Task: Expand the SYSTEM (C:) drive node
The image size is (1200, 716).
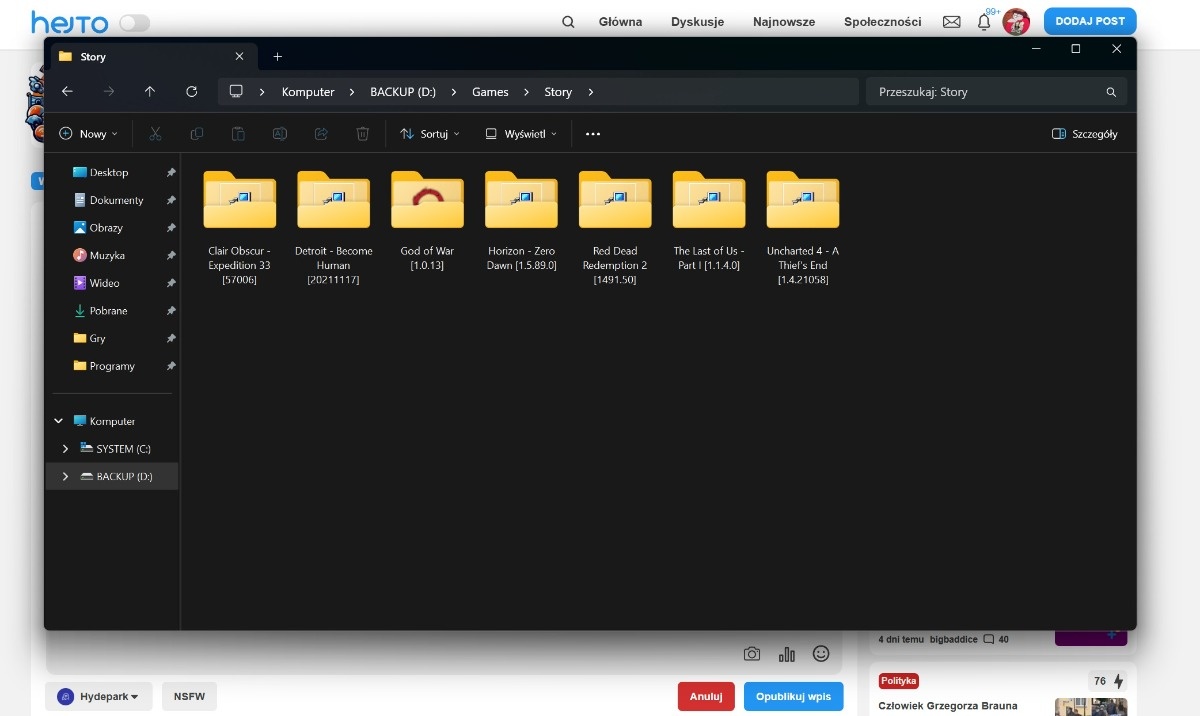Action: point(66,449)
